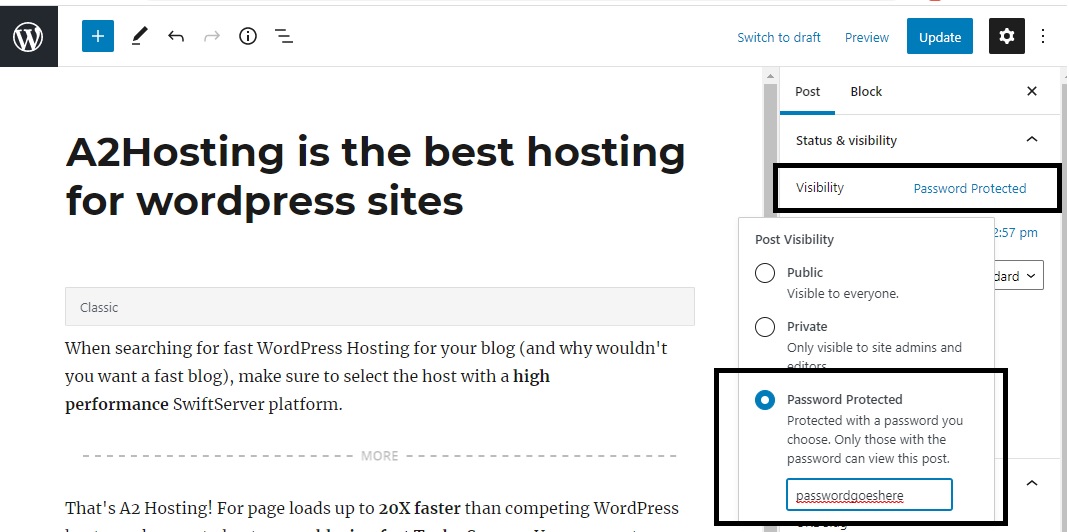Open the post Preview

(867, 38)
